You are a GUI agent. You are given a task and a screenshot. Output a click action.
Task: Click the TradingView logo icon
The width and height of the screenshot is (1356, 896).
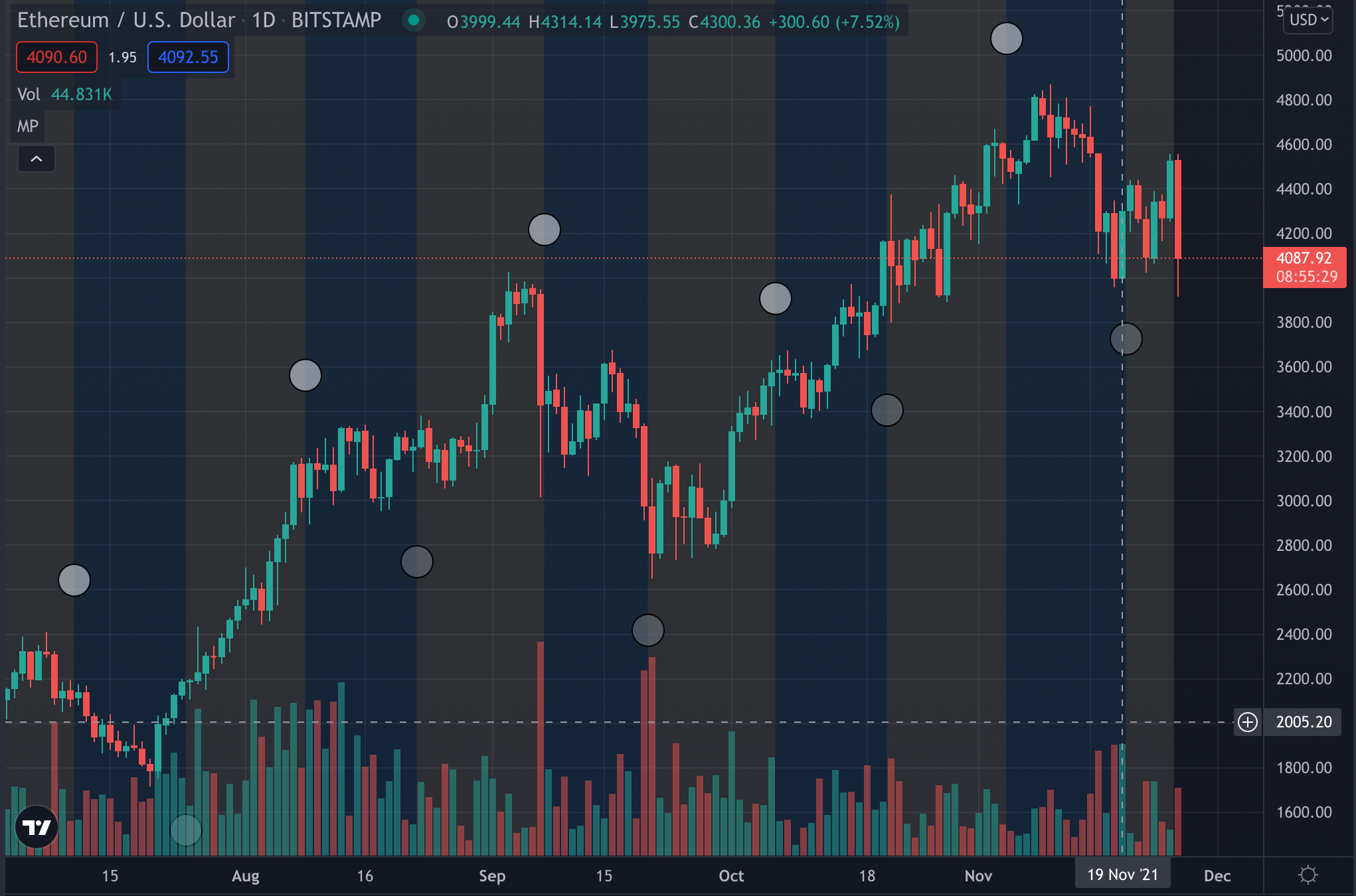(x=37, y=827)
